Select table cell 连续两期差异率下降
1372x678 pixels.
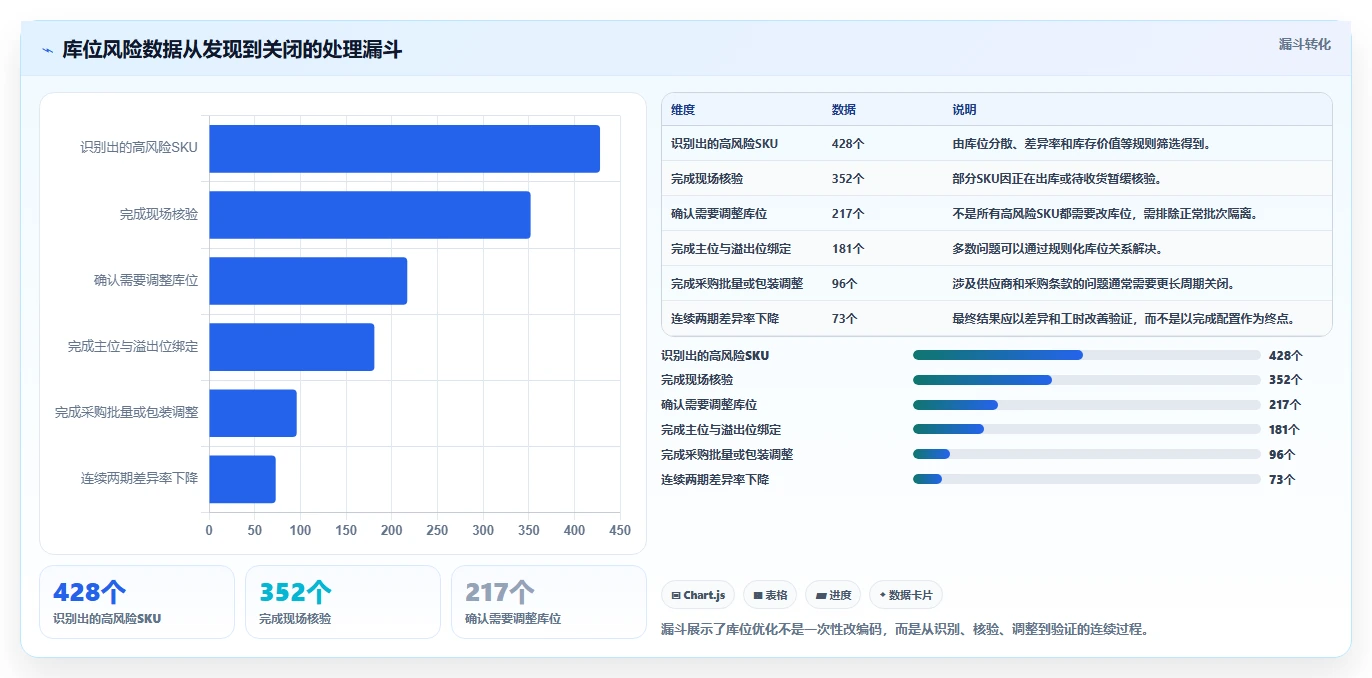(x=725, y=319)
